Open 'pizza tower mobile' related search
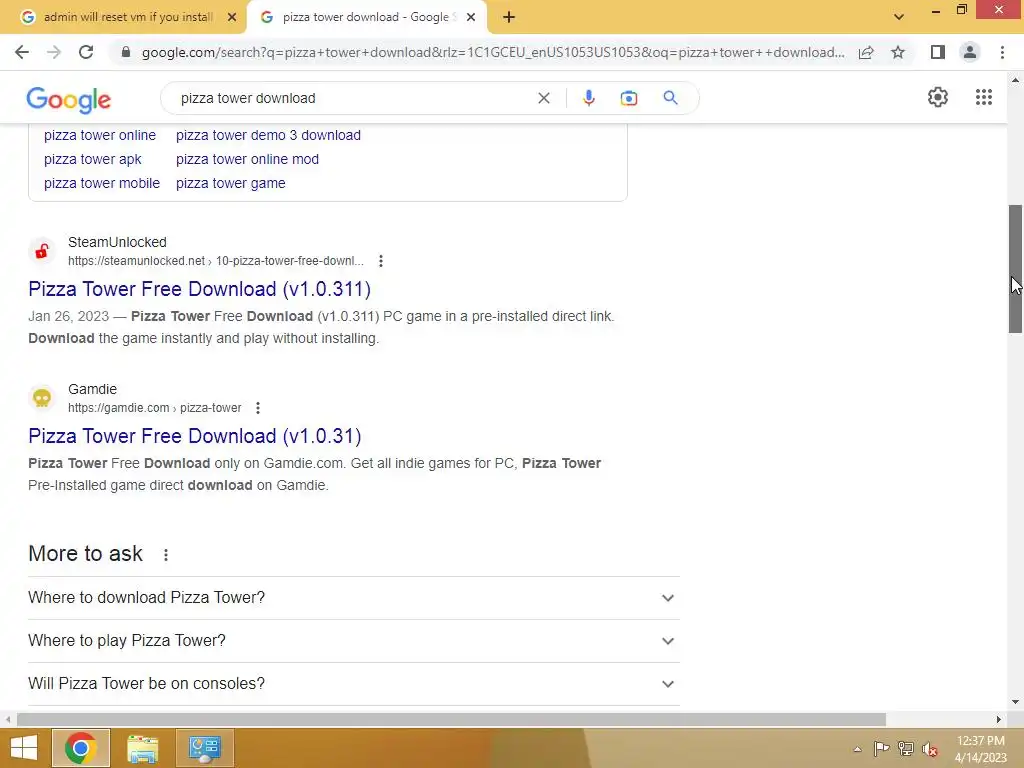The height and width of the screenshot is (768, 1024). click(102, 184)
